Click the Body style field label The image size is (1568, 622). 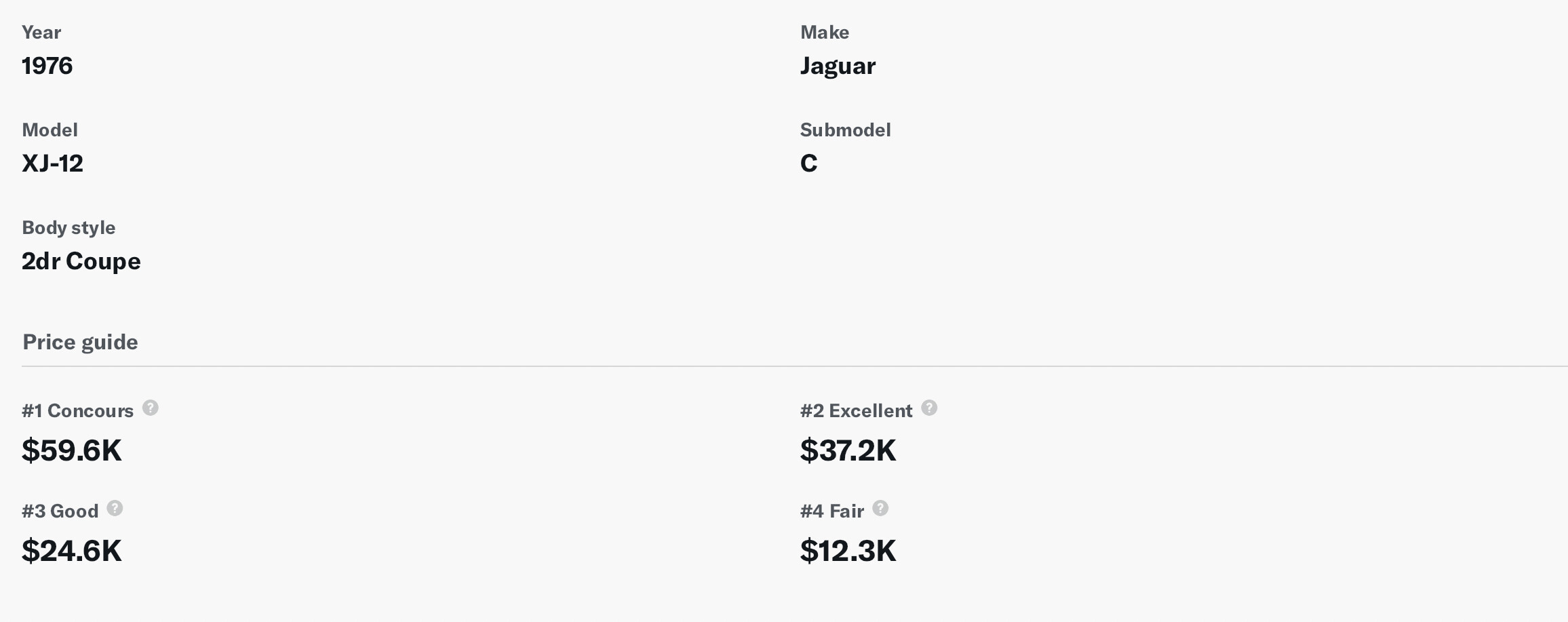coord(68,227)
